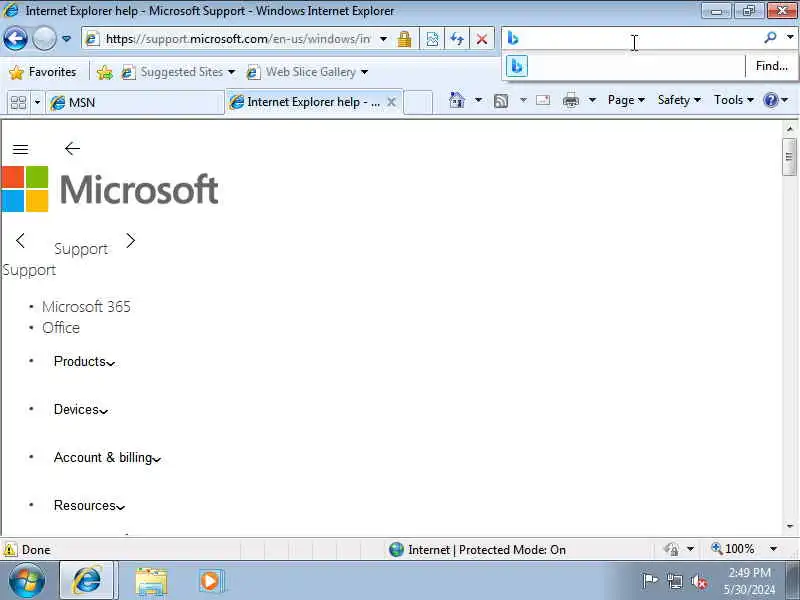This screenshot has height=600, width=800.
Task: Open the page hamburger menu icon
Action: click(20, 149)
